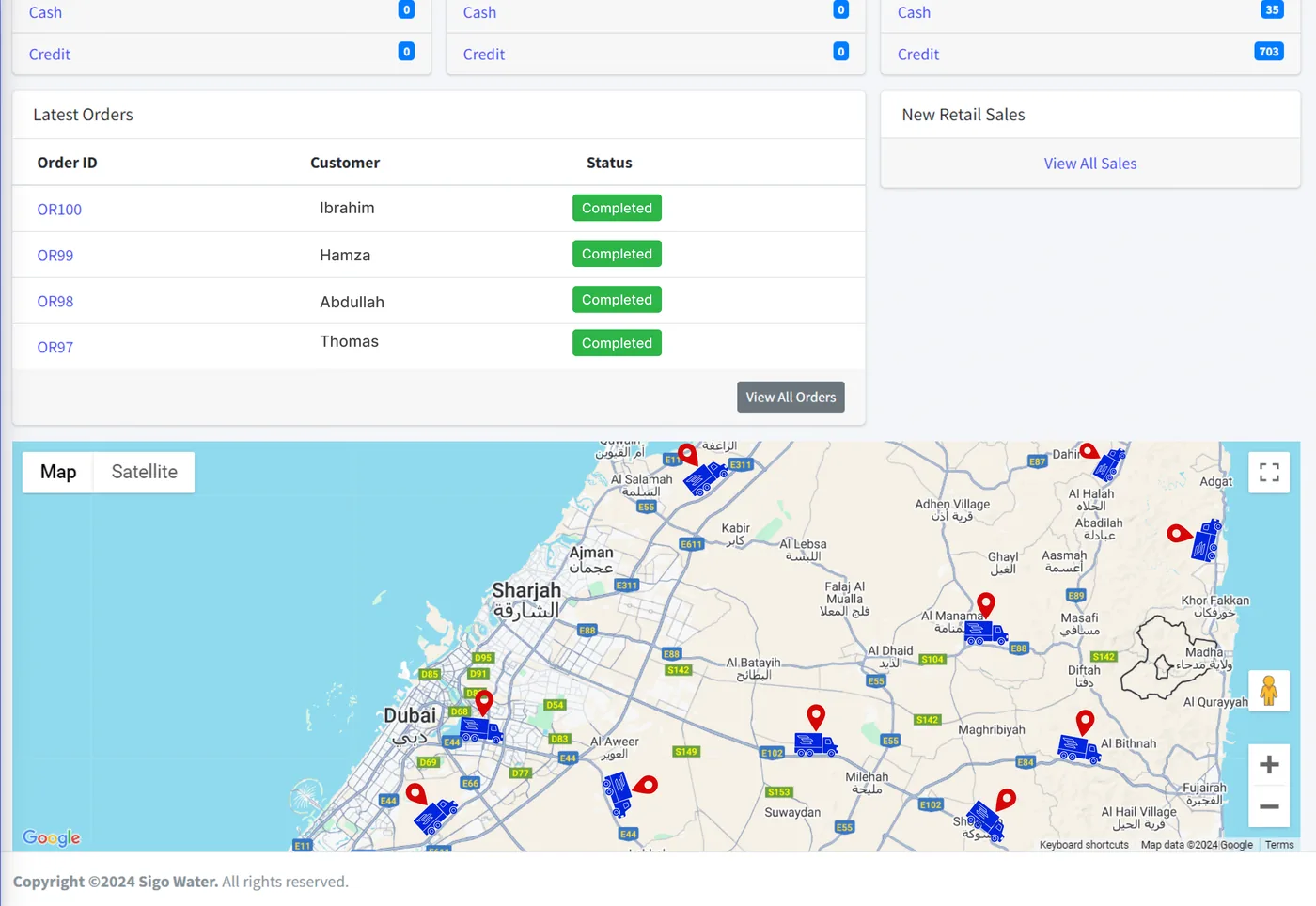The image size is (1316, 906).
Task: Click the truck icon near Dubai E44
Action: [481, 730]
